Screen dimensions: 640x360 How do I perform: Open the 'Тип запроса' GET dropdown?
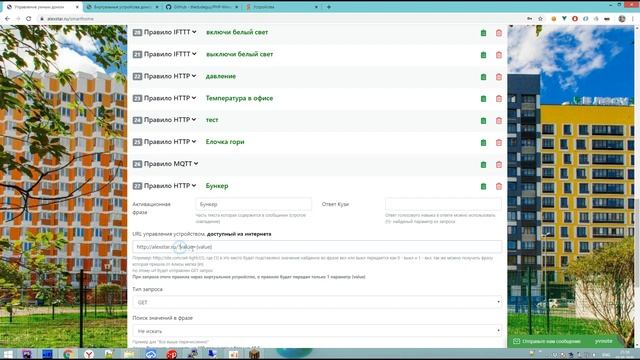[317, 302]
